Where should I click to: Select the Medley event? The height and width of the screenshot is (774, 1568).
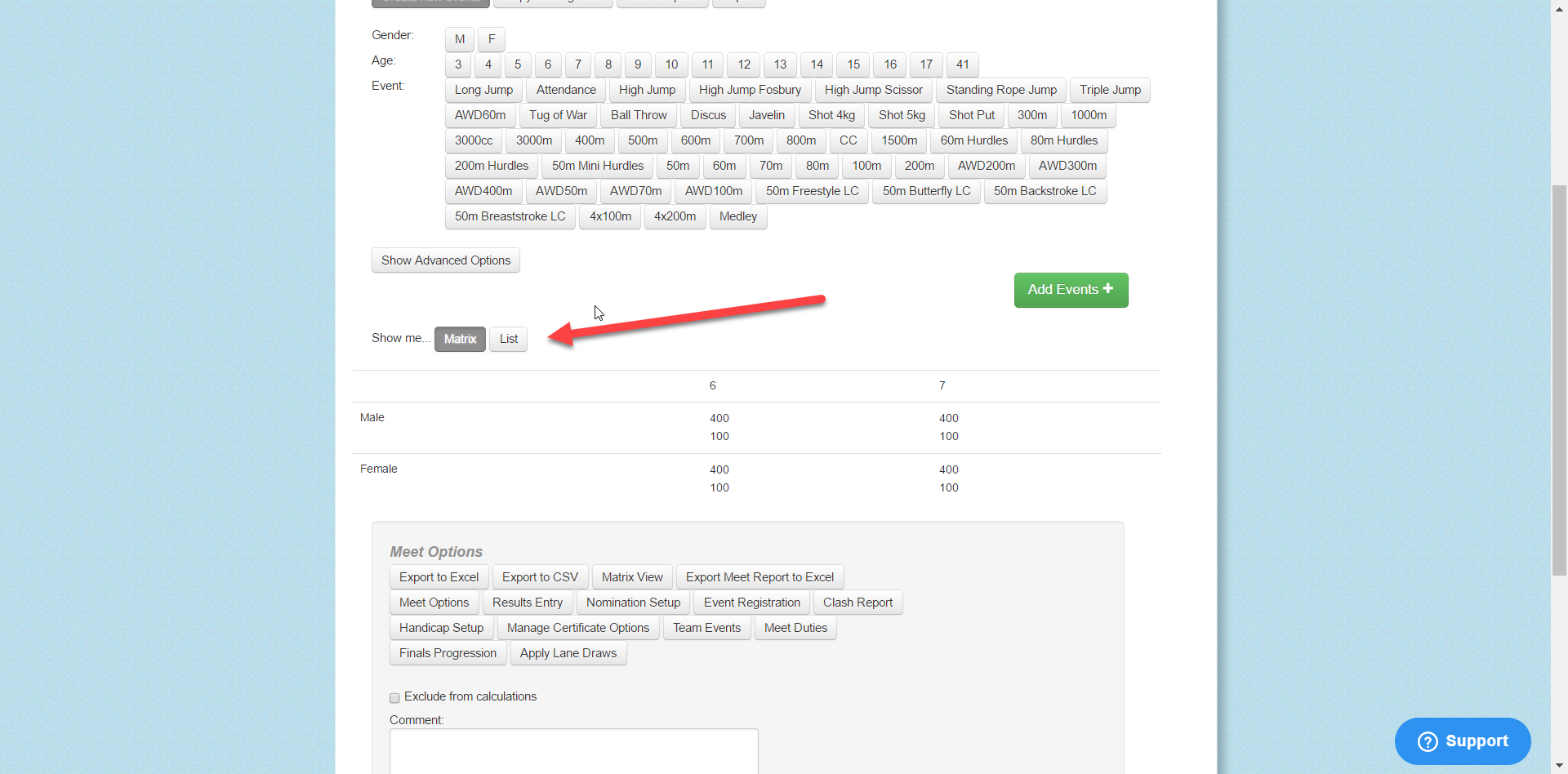[738, 216]
